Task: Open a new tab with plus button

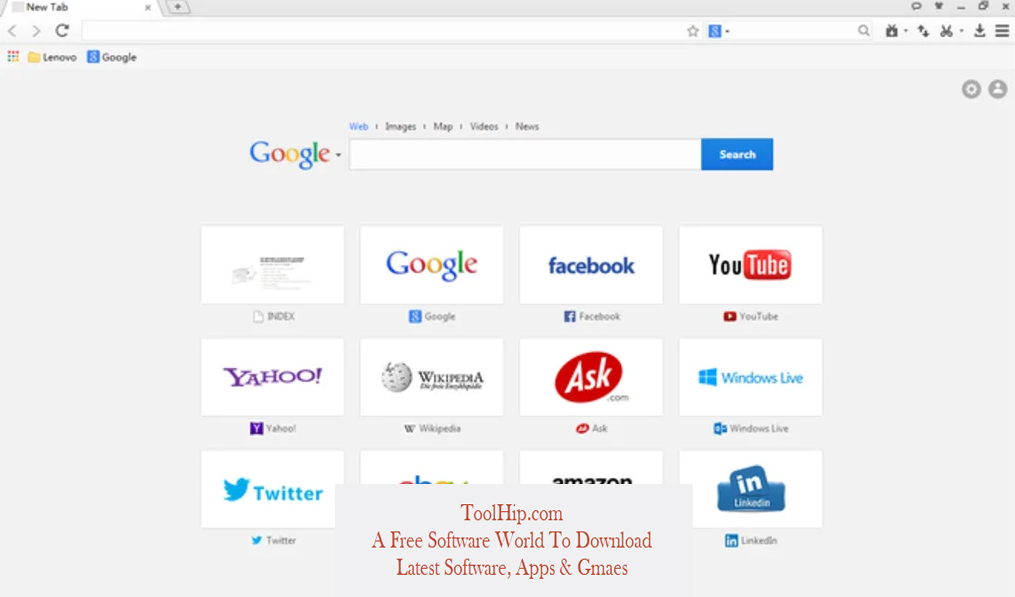Action: [x=177, y=7]
